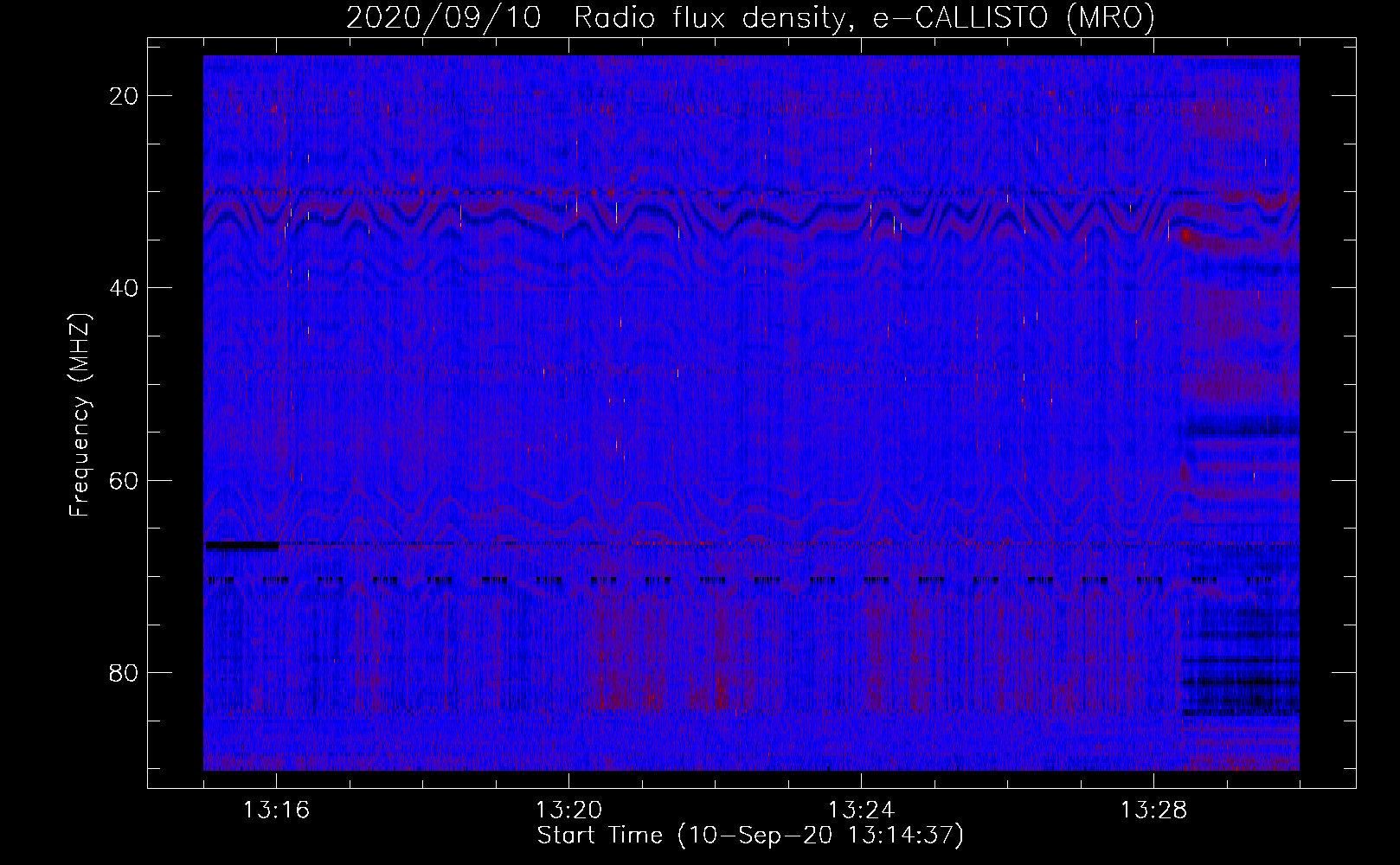
Task: Click the 13:20 time tick label
Action: pyautogui.click(x=568, y=811)
